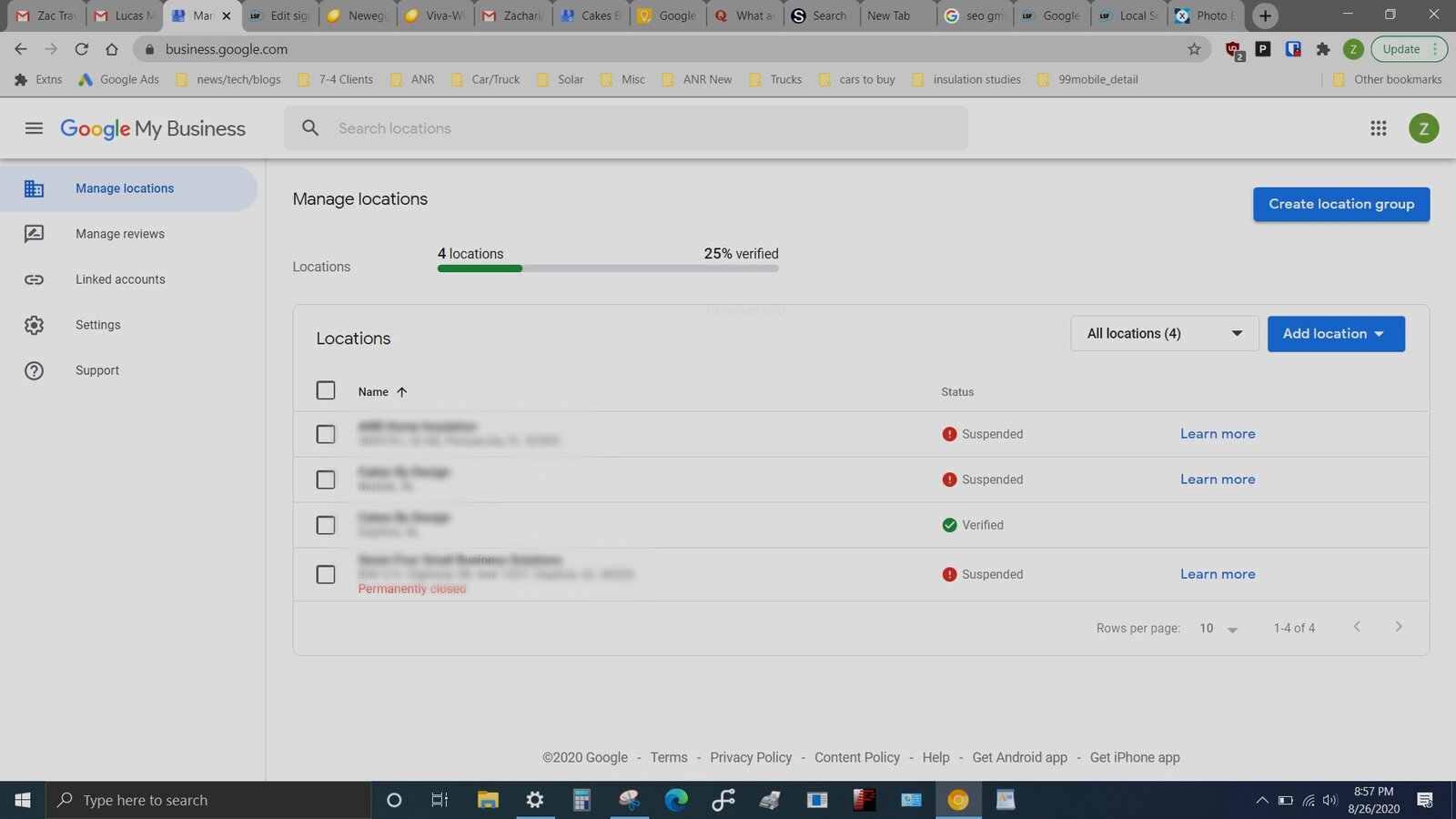Switch to the Cakes browser tab
1456x819 pixels.
pyautogui.click(x=591, y=15)
